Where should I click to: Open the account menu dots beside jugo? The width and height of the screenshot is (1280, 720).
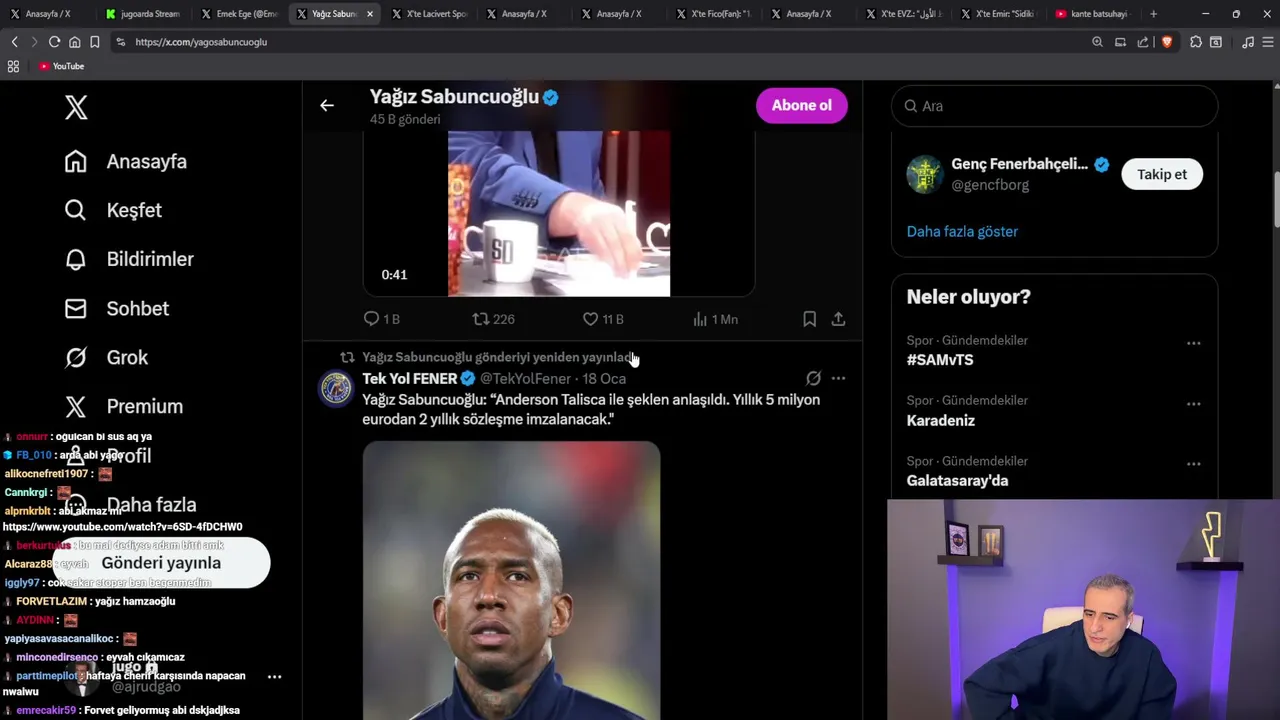(274, 676)
